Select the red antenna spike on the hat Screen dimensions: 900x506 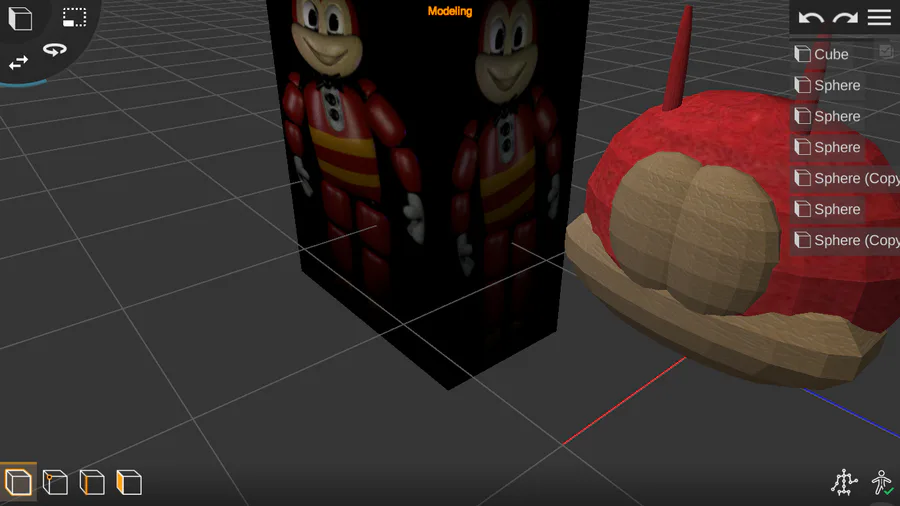click(678, 60)
